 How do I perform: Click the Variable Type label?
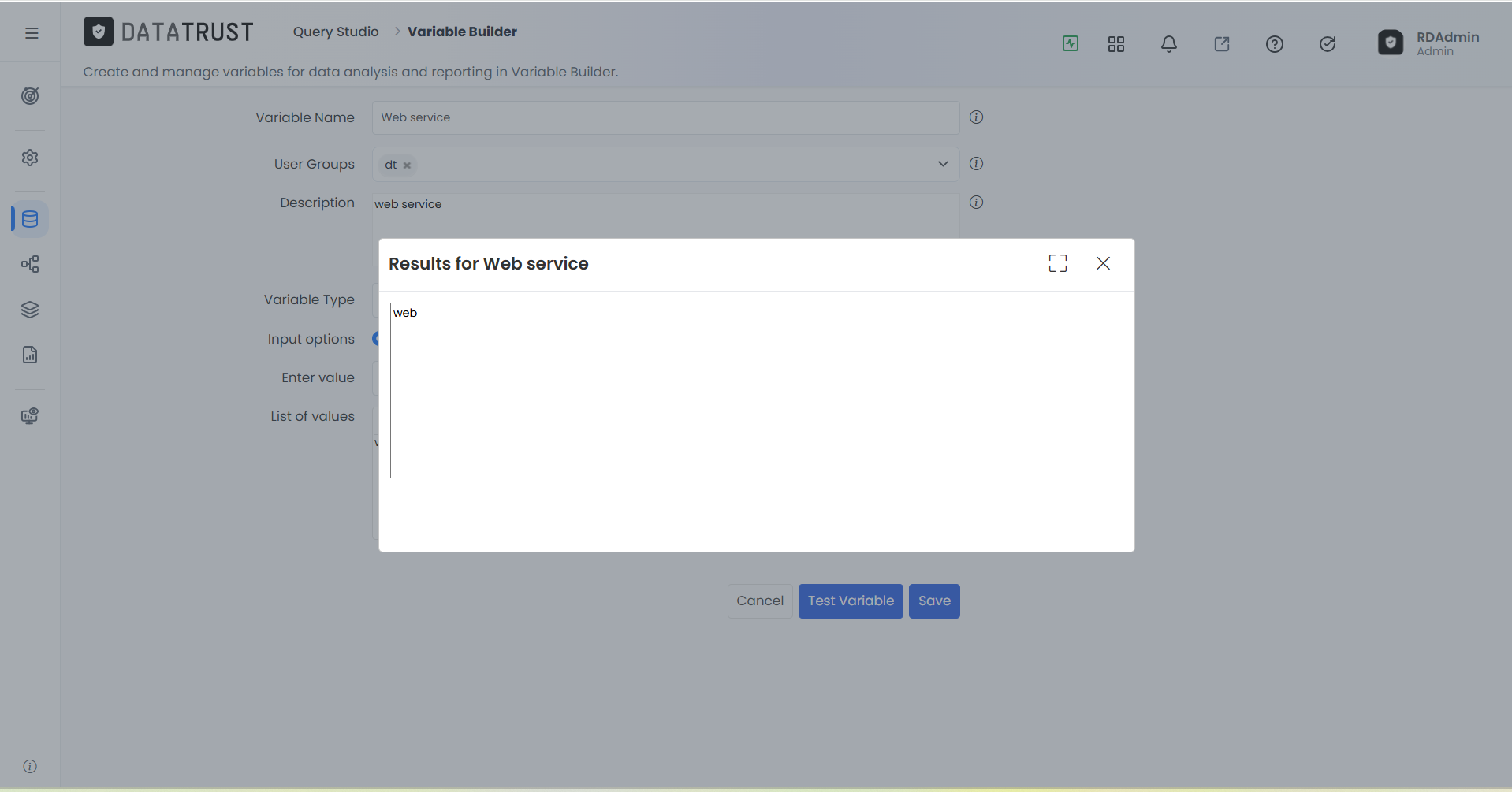309,299
